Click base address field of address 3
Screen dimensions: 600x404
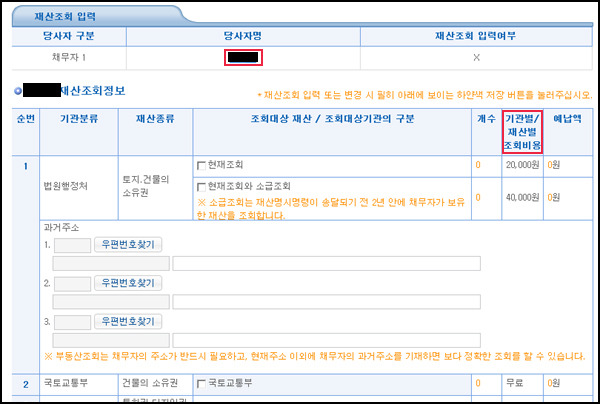[x=111, y=340]
